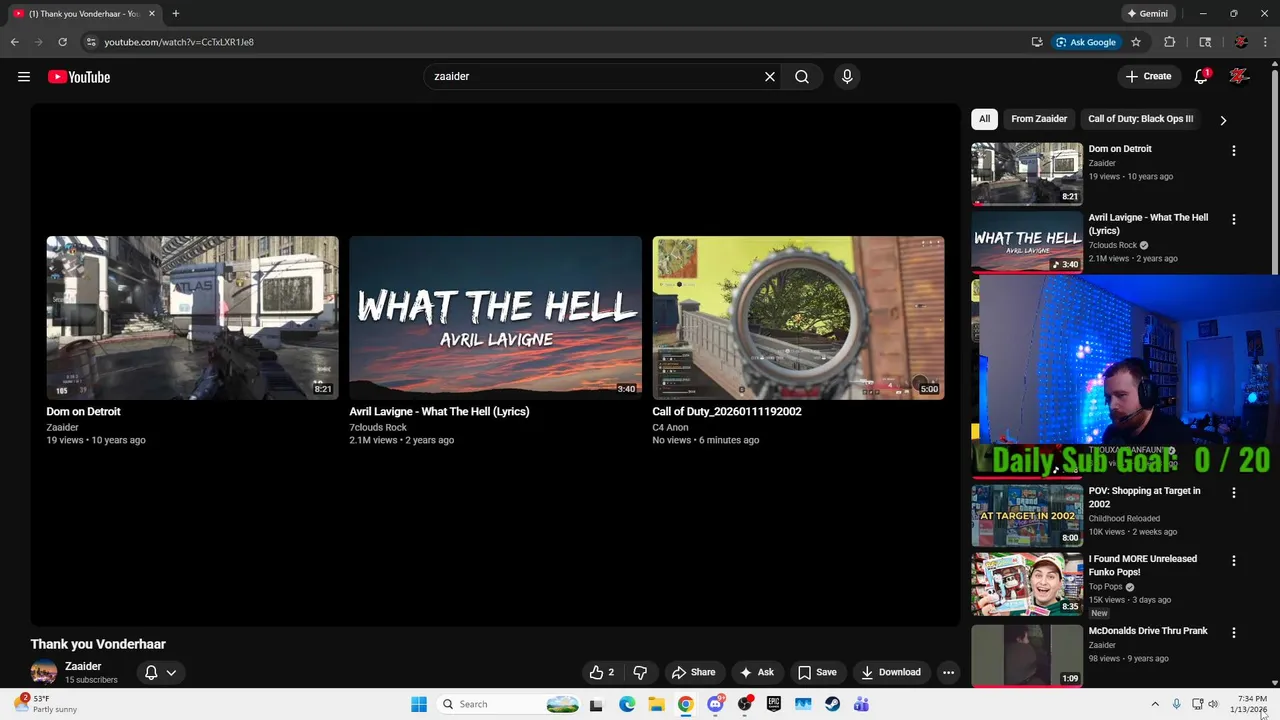Reload the page in Chrome

[x=62, y=42]
